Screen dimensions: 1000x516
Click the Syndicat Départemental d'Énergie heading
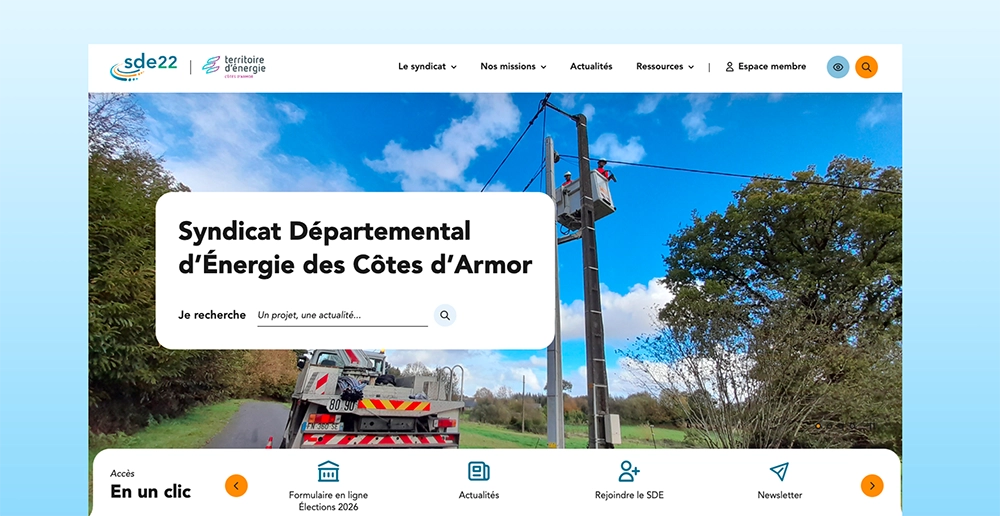click(355, 247)
